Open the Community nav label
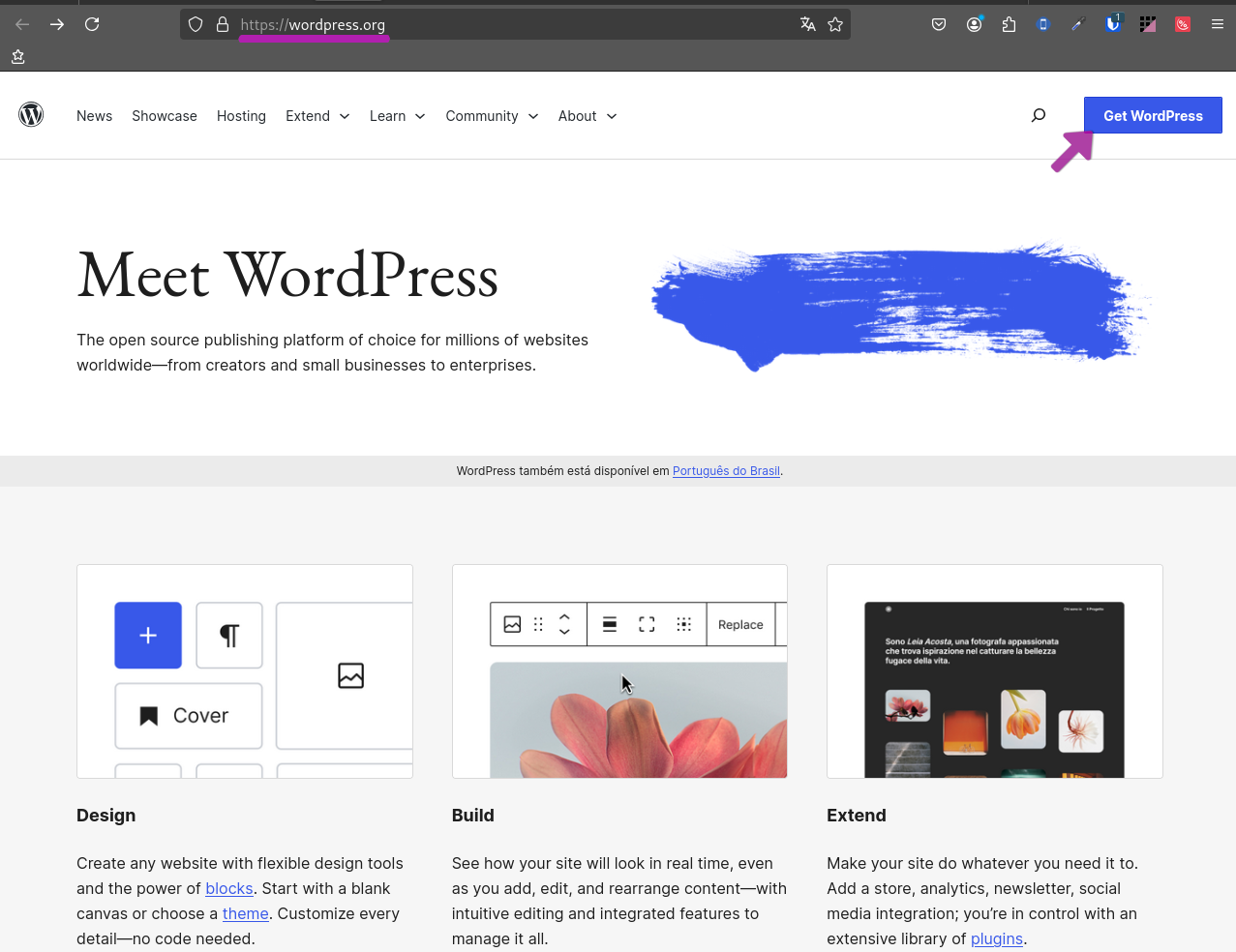Viewport: 1236px width, 952px height. [482, 116]
